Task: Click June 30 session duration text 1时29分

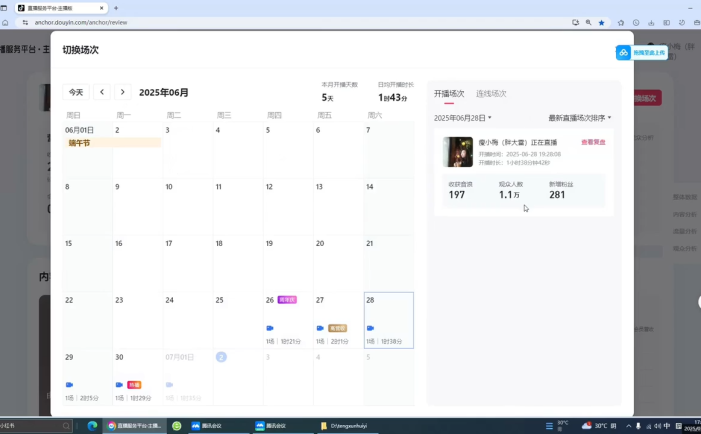Action: [x=141, y=398]
